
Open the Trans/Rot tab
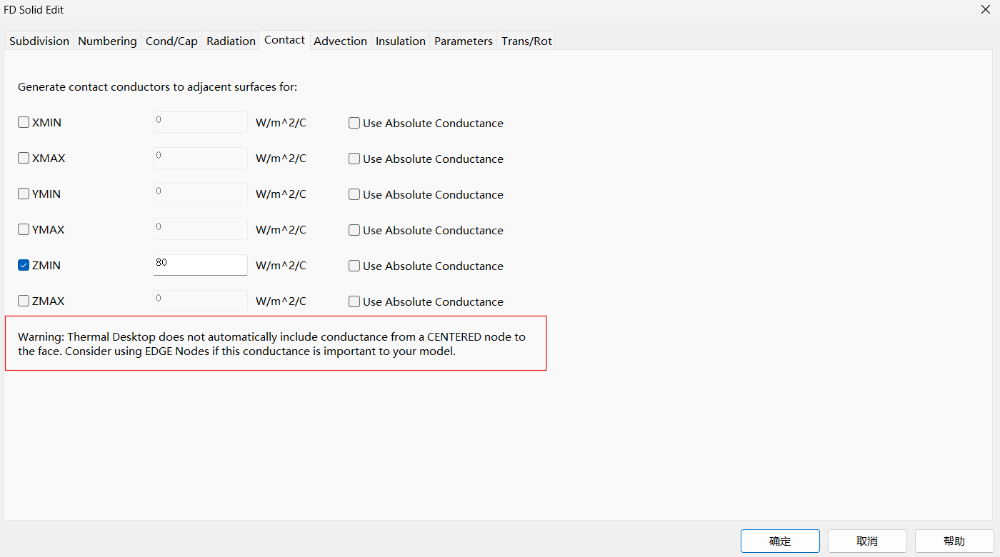pyautogui.click(x=526, y=41)
